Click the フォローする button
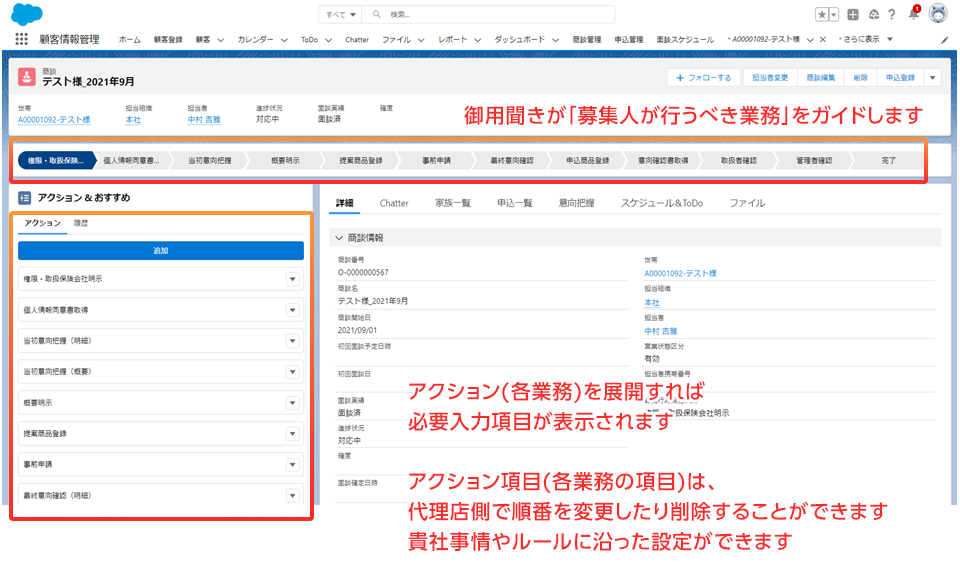This screenshot has height=570, width=960. (703, 77)
